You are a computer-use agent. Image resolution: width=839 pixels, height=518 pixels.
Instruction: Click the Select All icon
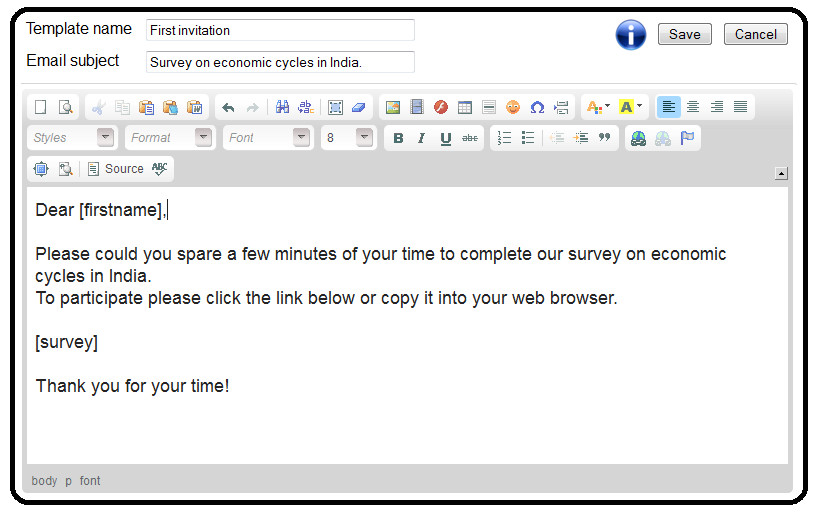coord(335,107)
